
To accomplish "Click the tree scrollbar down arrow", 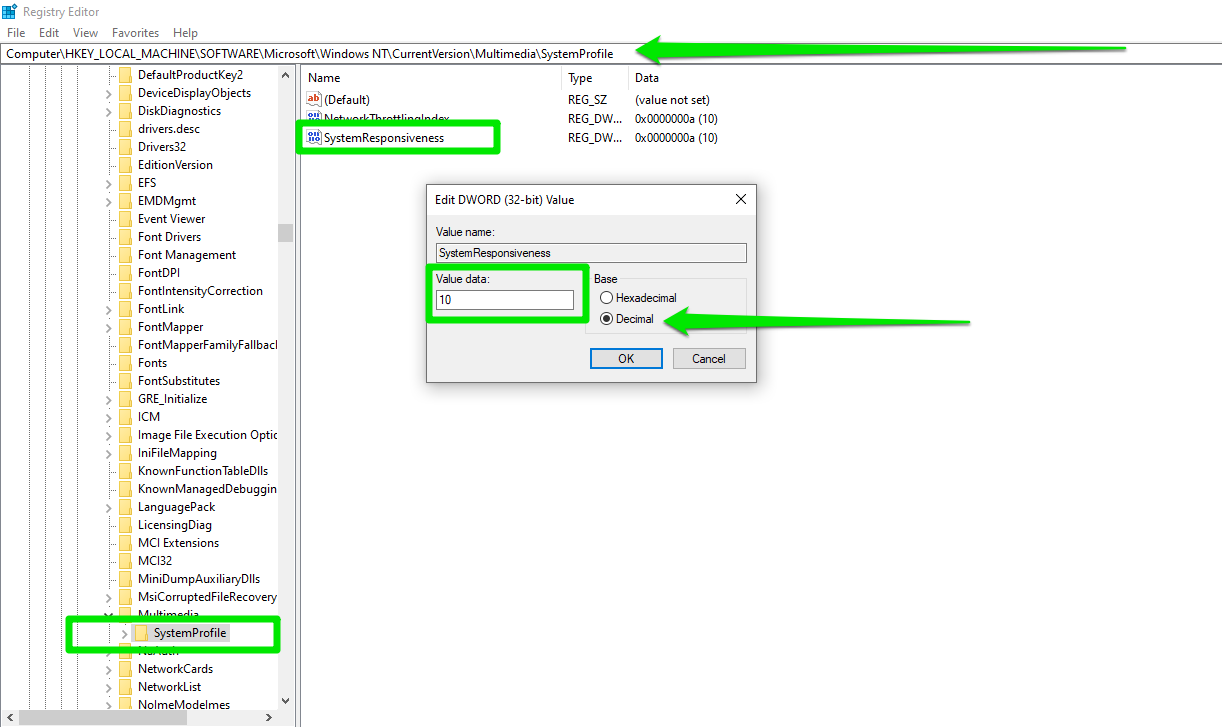I will click(x=285, y=701).
